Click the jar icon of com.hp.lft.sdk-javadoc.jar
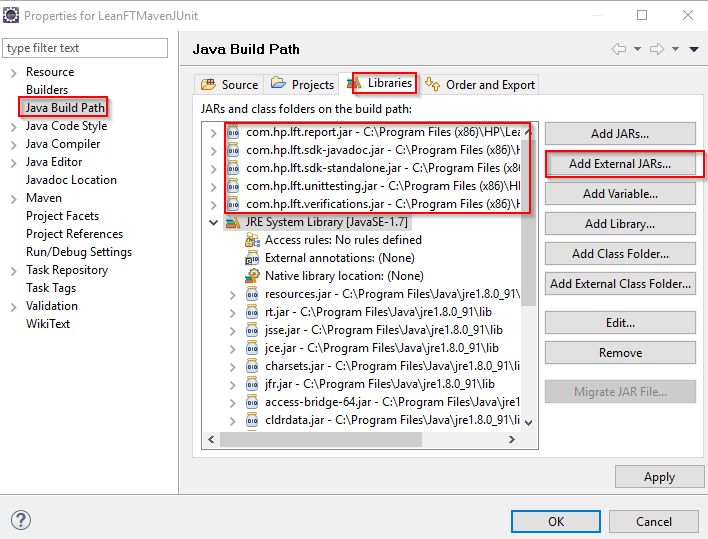The height and width of the screenshot is (539, 708). [x=233, y=150]
